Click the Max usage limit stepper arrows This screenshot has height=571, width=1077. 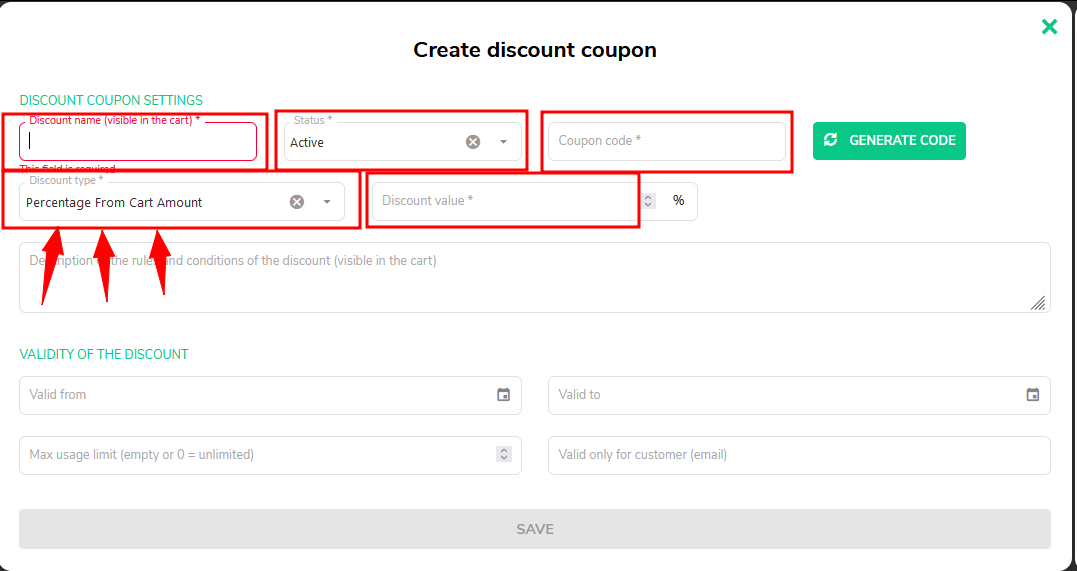click(503, 454)
